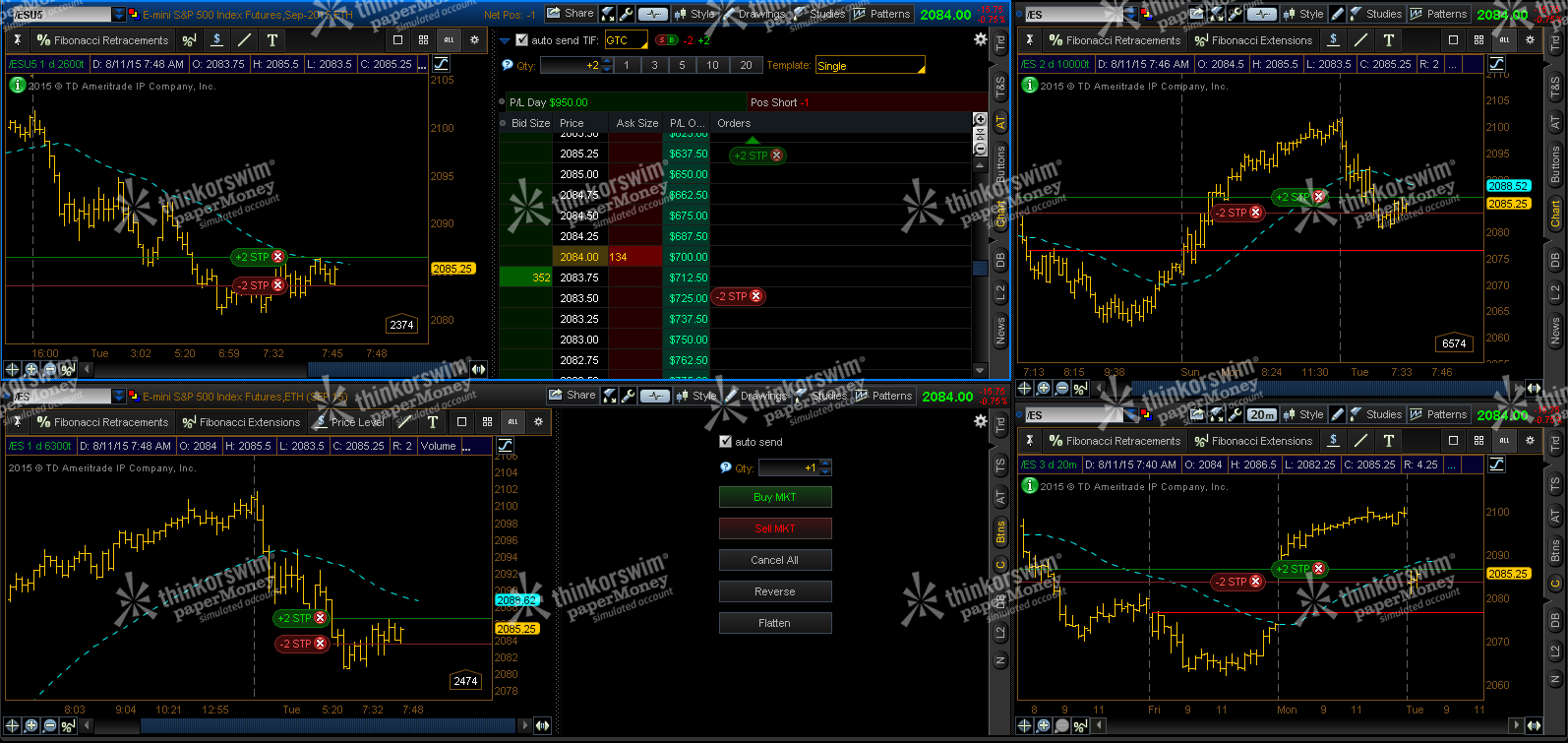Click the Flatten position button

775,623
